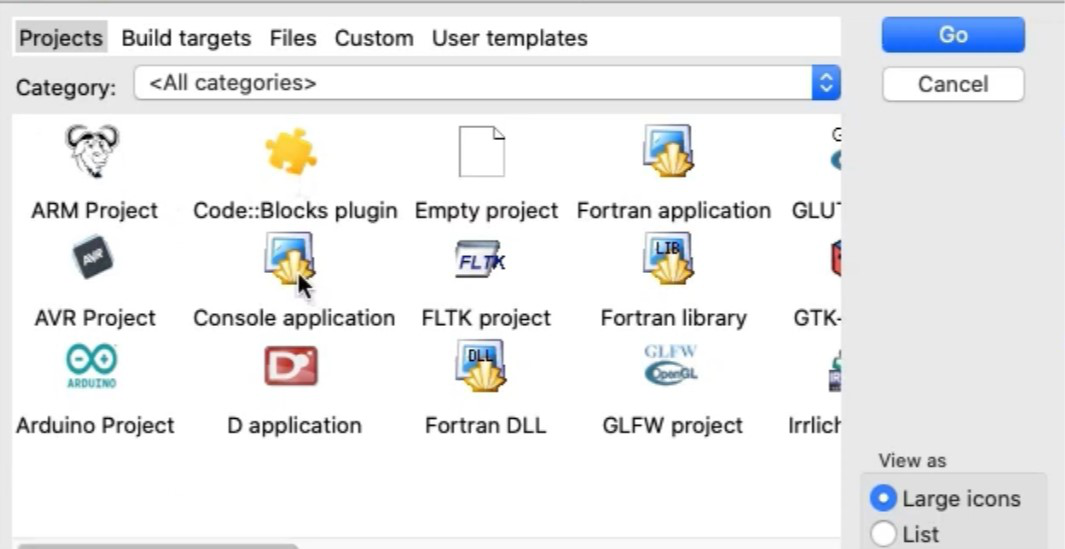This screenshot has width=1065, height=549.
Task: Choose the Console application icon
Action: 290,259
